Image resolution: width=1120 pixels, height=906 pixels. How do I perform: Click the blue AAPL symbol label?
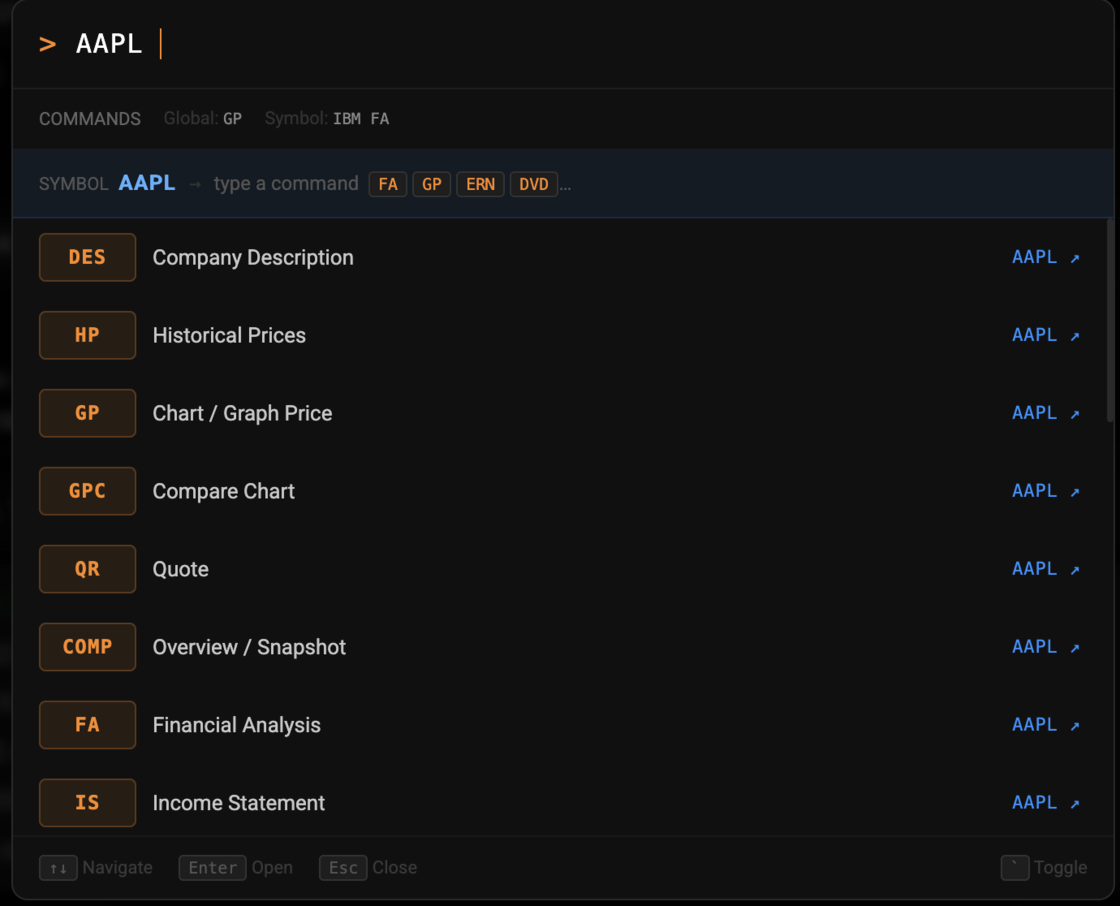tap(147, 183)
